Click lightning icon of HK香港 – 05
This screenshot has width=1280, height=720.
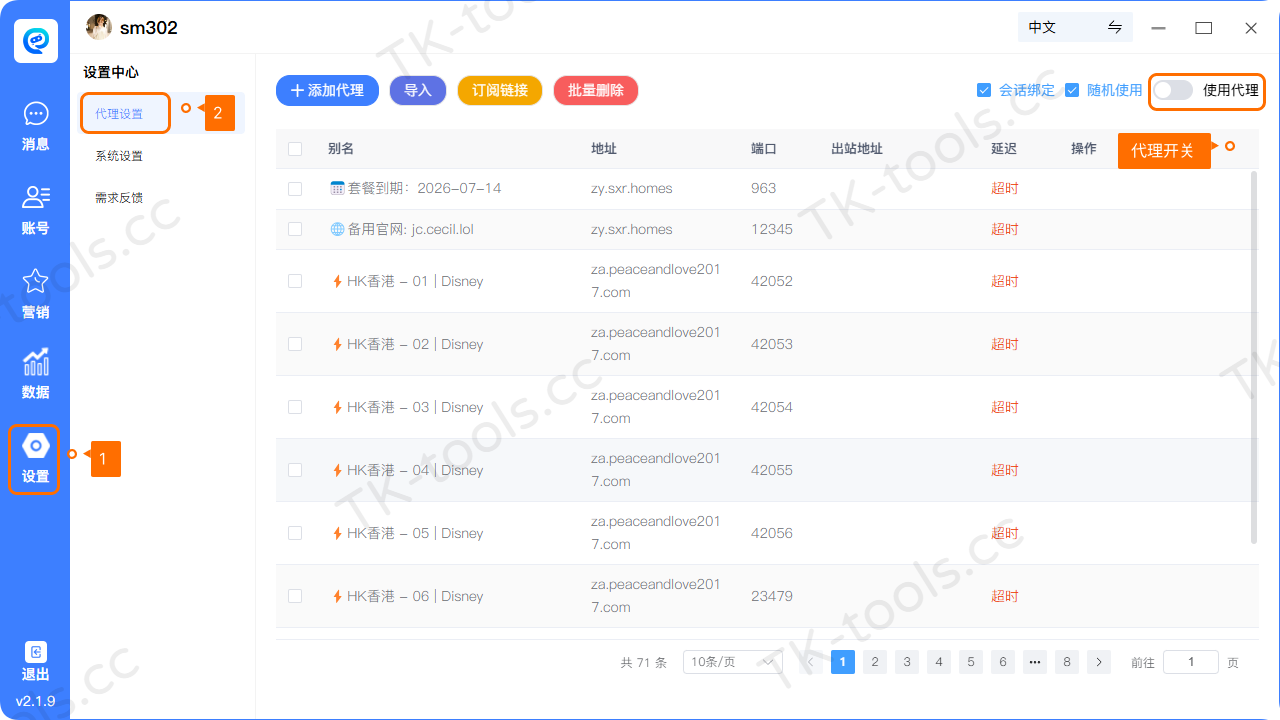[x=337, y=533]
